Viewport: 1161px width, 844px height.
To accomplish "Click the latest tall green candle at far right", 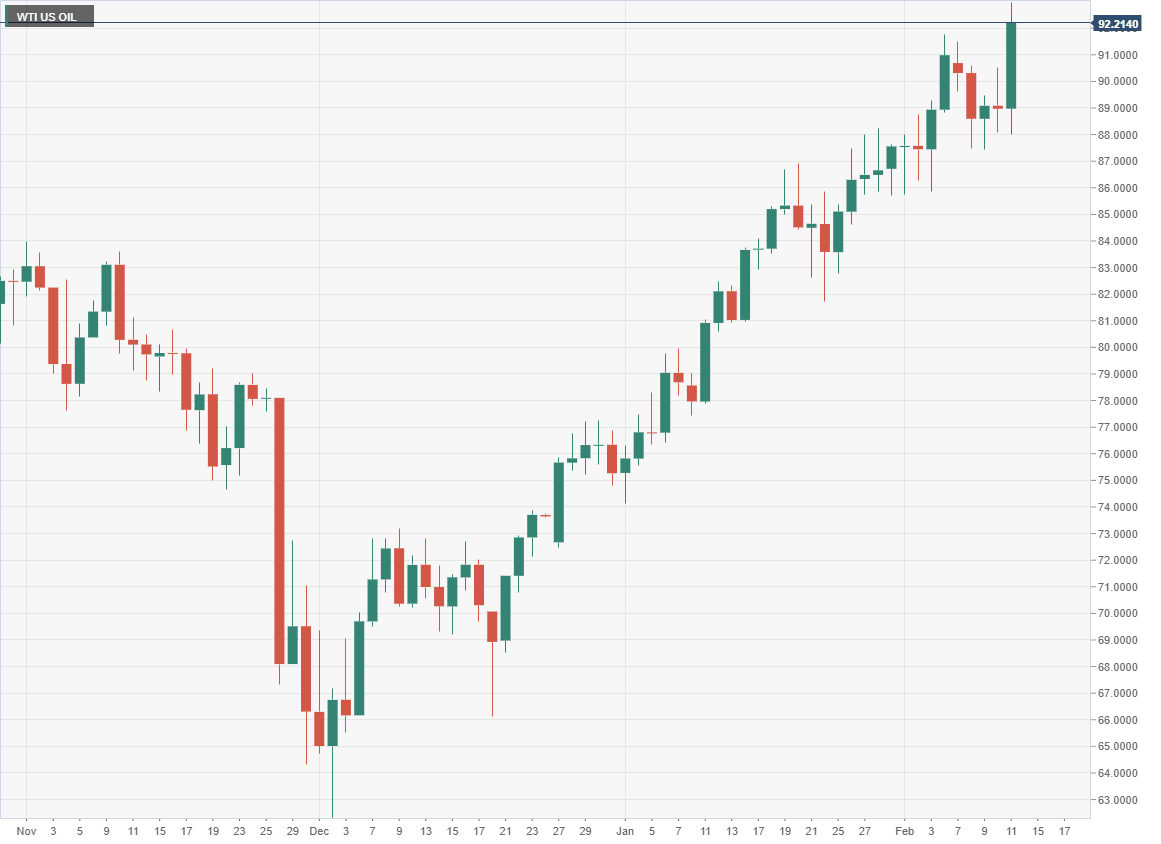I will [x=1011, y=65].
